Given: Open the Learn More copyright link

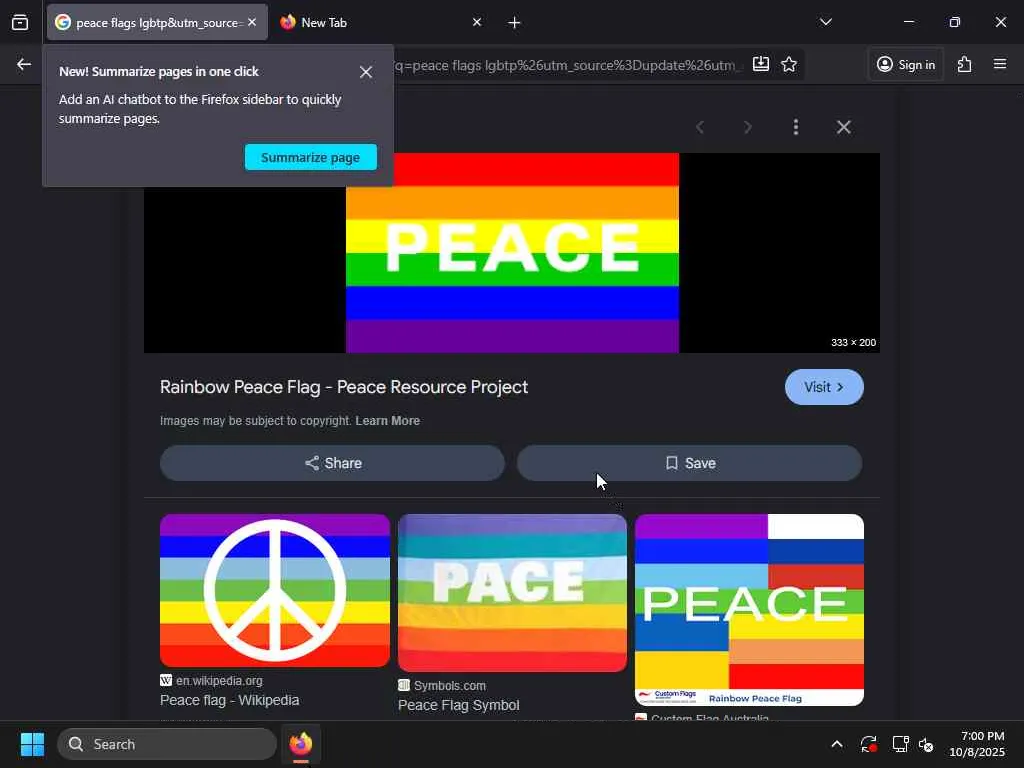Looking at the screenshot, I should point(388,421).
